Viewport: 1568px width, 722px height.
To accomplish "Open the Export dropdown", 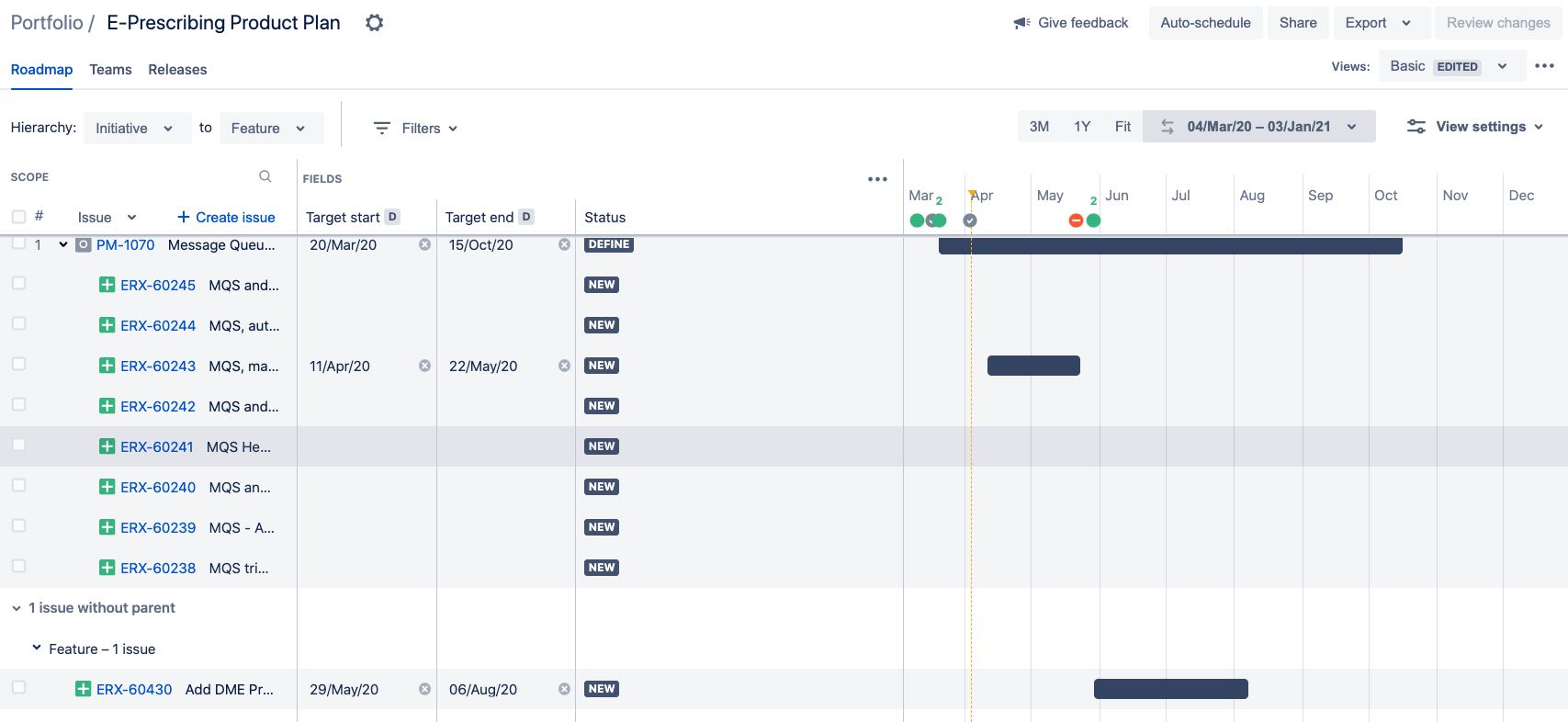I will [1382, 23].
